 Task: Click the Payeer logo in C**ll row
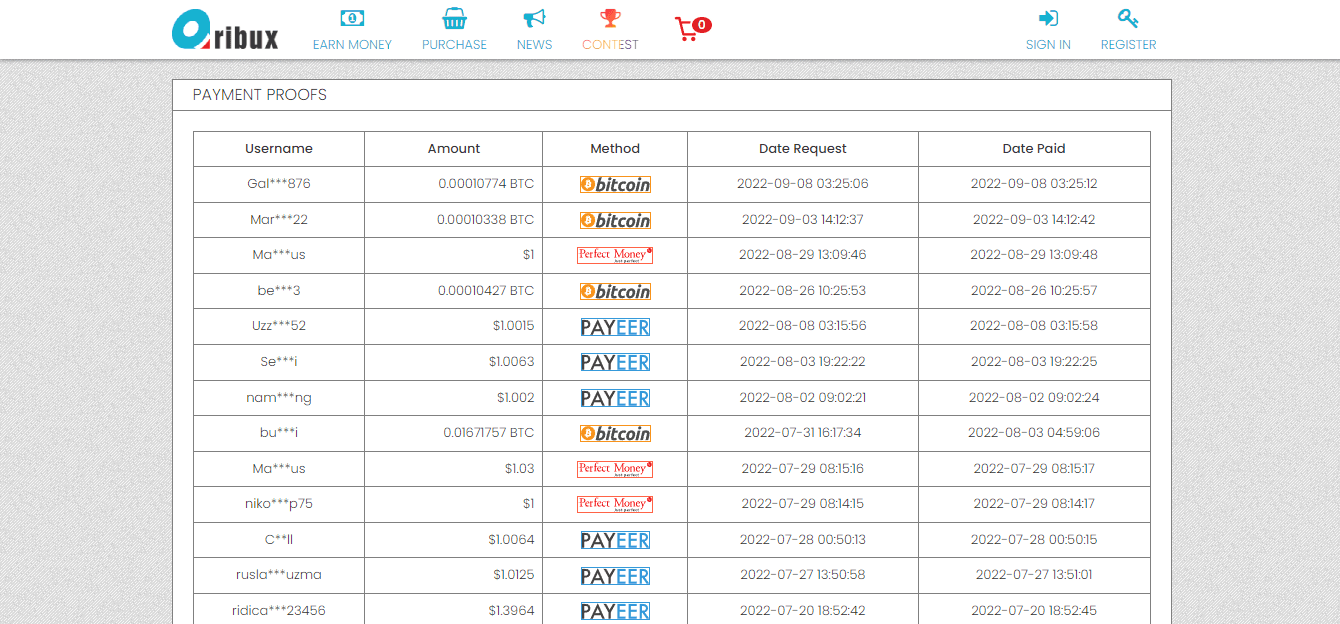(615, 540)
